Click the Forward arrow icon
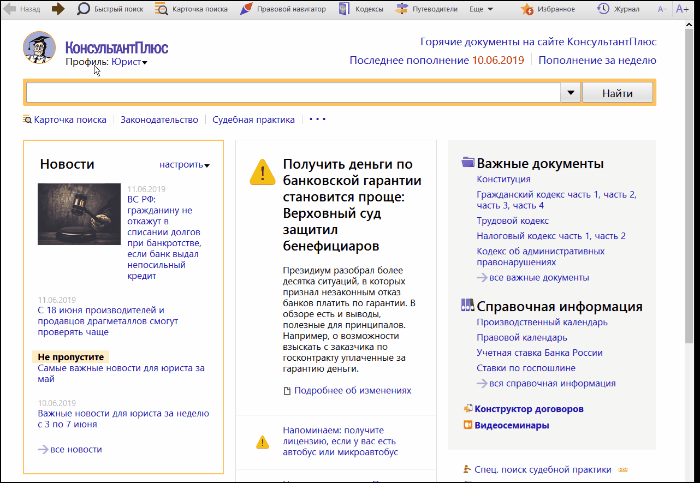The image size is (700, 483). pyautogui.click(x=58, y=8)
